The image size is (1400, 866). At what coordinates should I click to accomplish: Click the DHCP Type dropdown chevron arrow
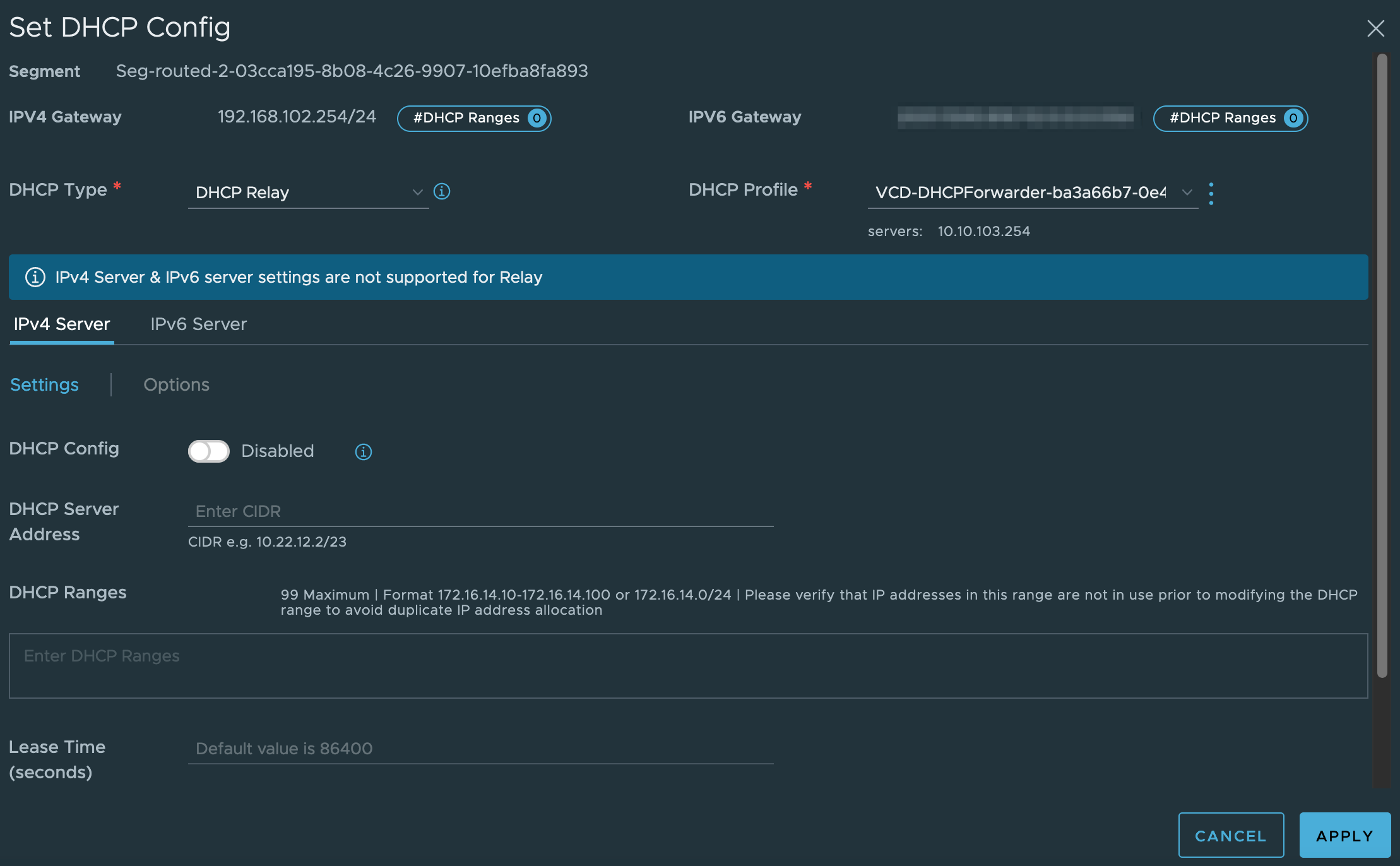tap(417, 193)
